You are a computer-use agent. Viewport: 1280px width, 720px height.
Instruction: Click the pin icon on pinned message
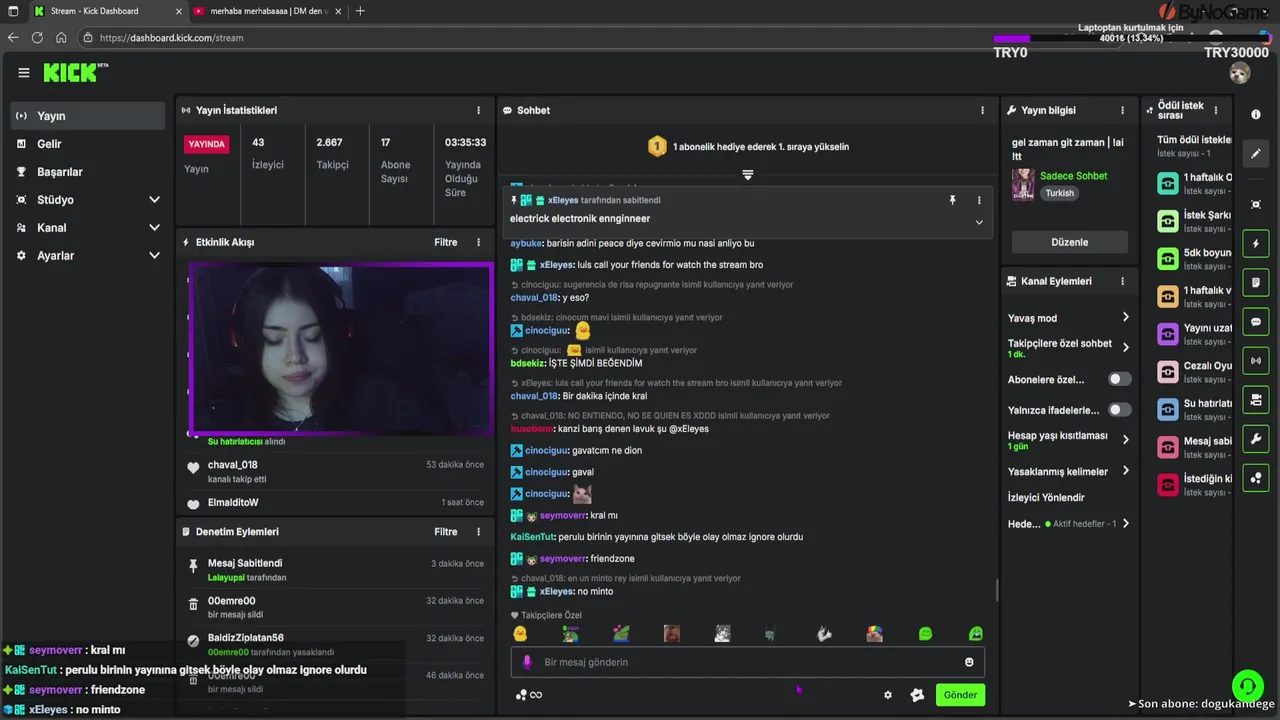pos(952,200)
